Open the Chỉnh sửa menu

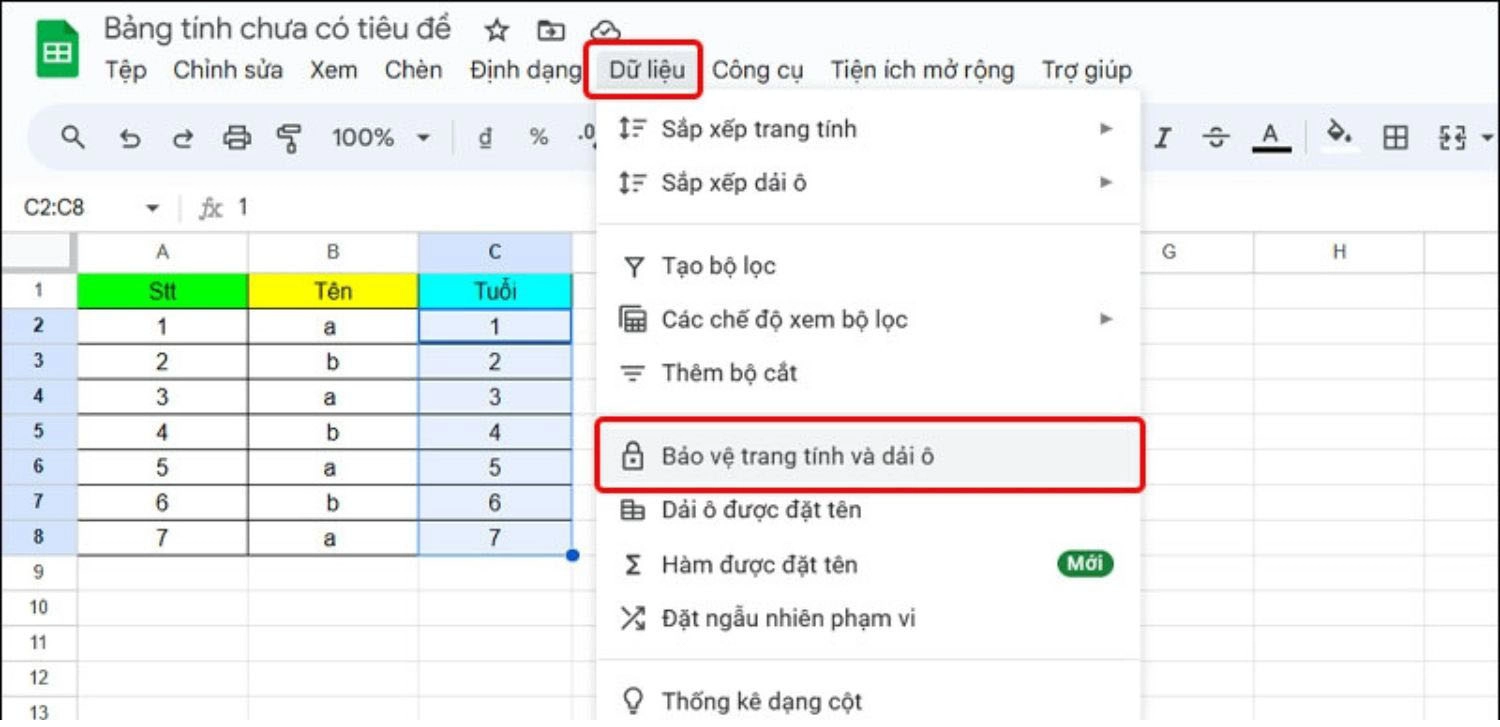tap(228, 71)
